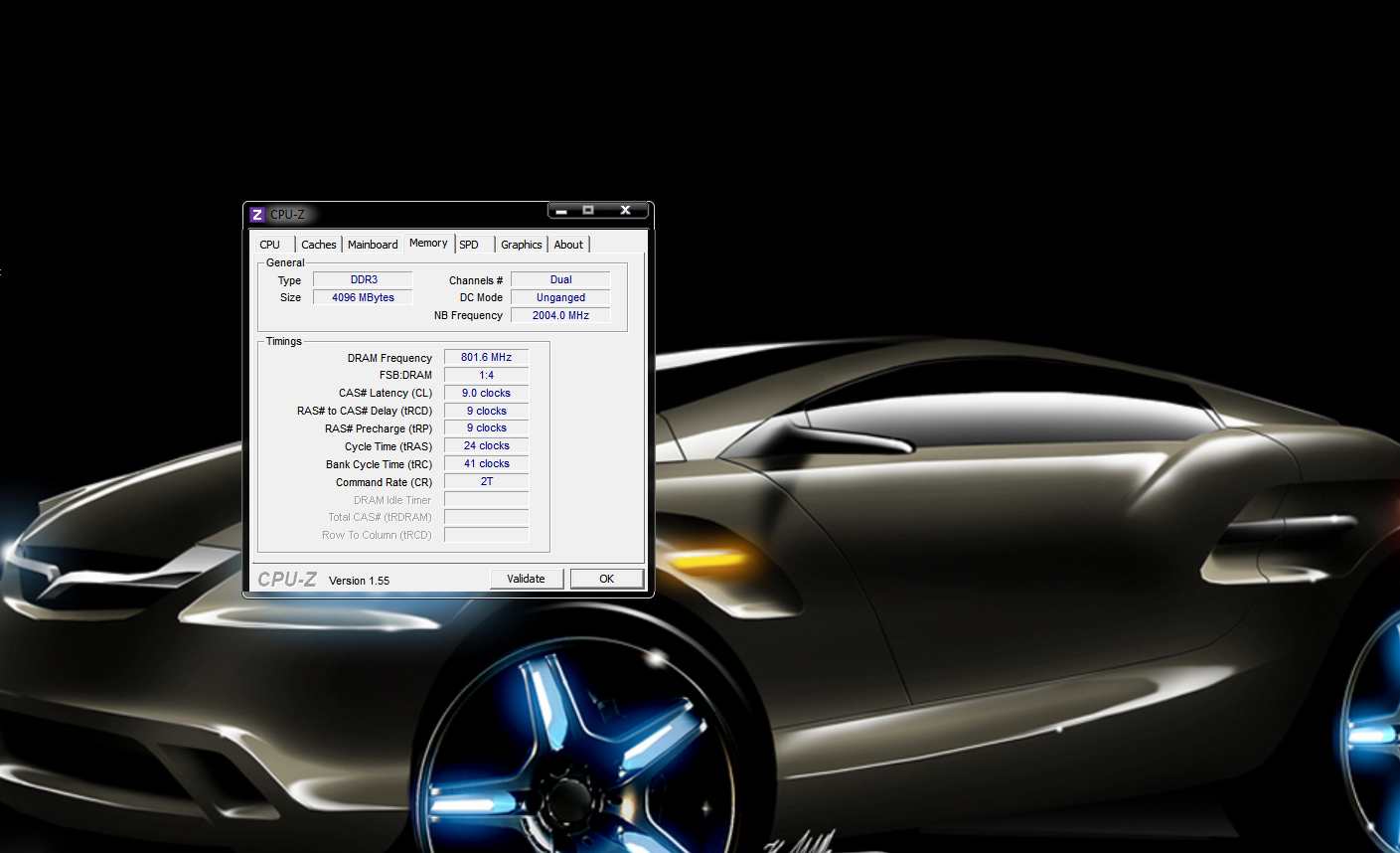Image resolution: width=1400 pixels, height=853 pixels.
Task: Click the 2004.0 MHz NB Frequency value
Action: tap(560, 316)
